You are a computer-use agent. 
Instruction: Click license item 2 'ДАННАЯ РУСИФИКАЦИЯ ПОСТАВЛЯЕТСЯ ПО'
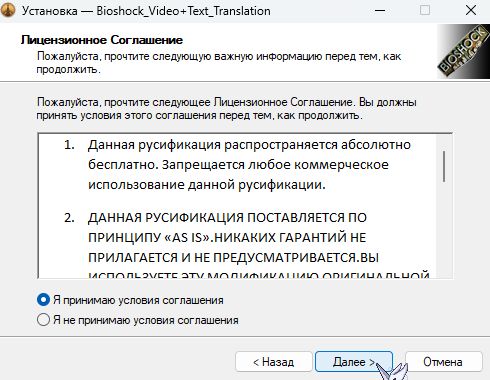click(227, 217)
